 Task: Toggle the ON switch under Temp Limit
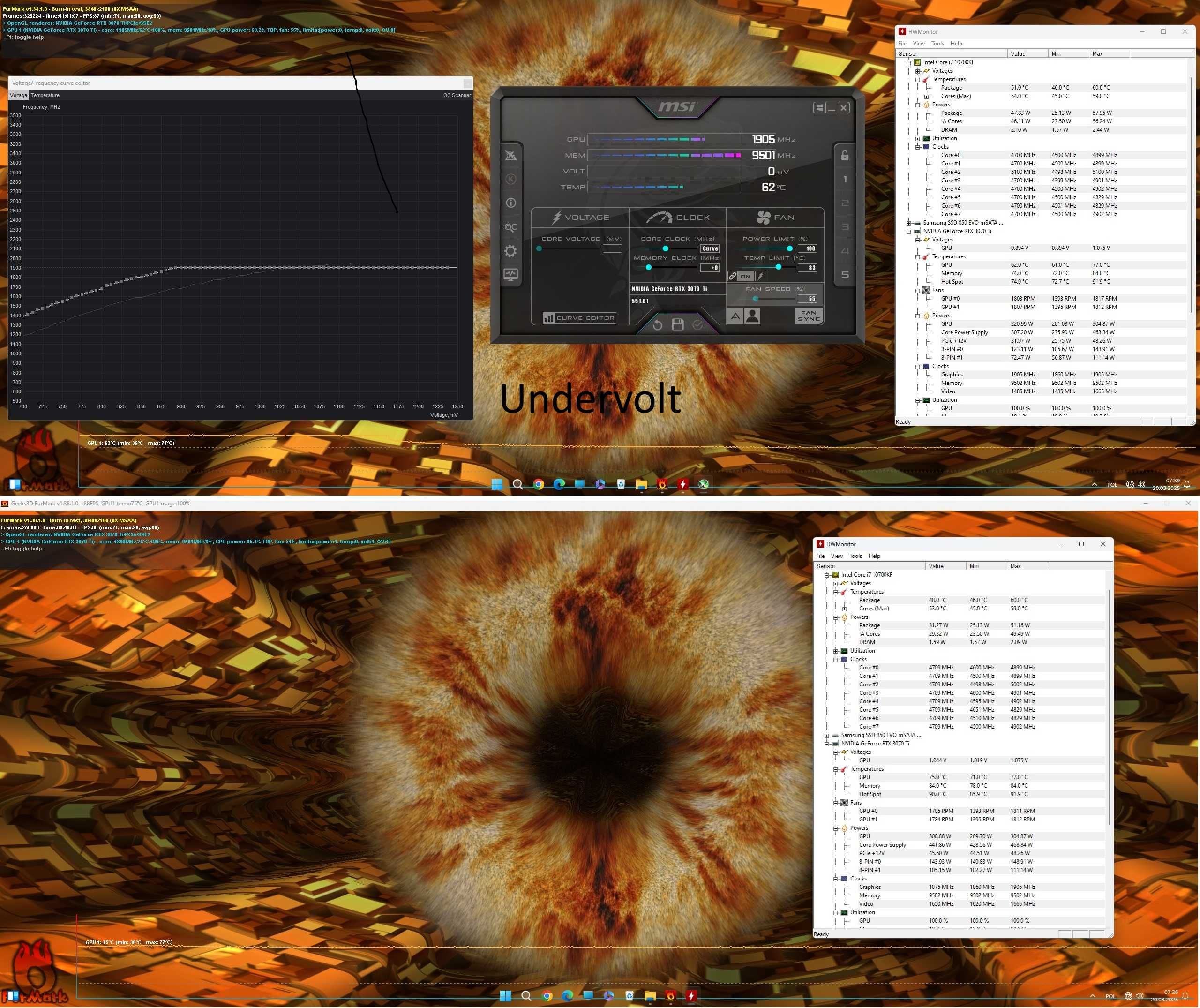pos(745,277)
